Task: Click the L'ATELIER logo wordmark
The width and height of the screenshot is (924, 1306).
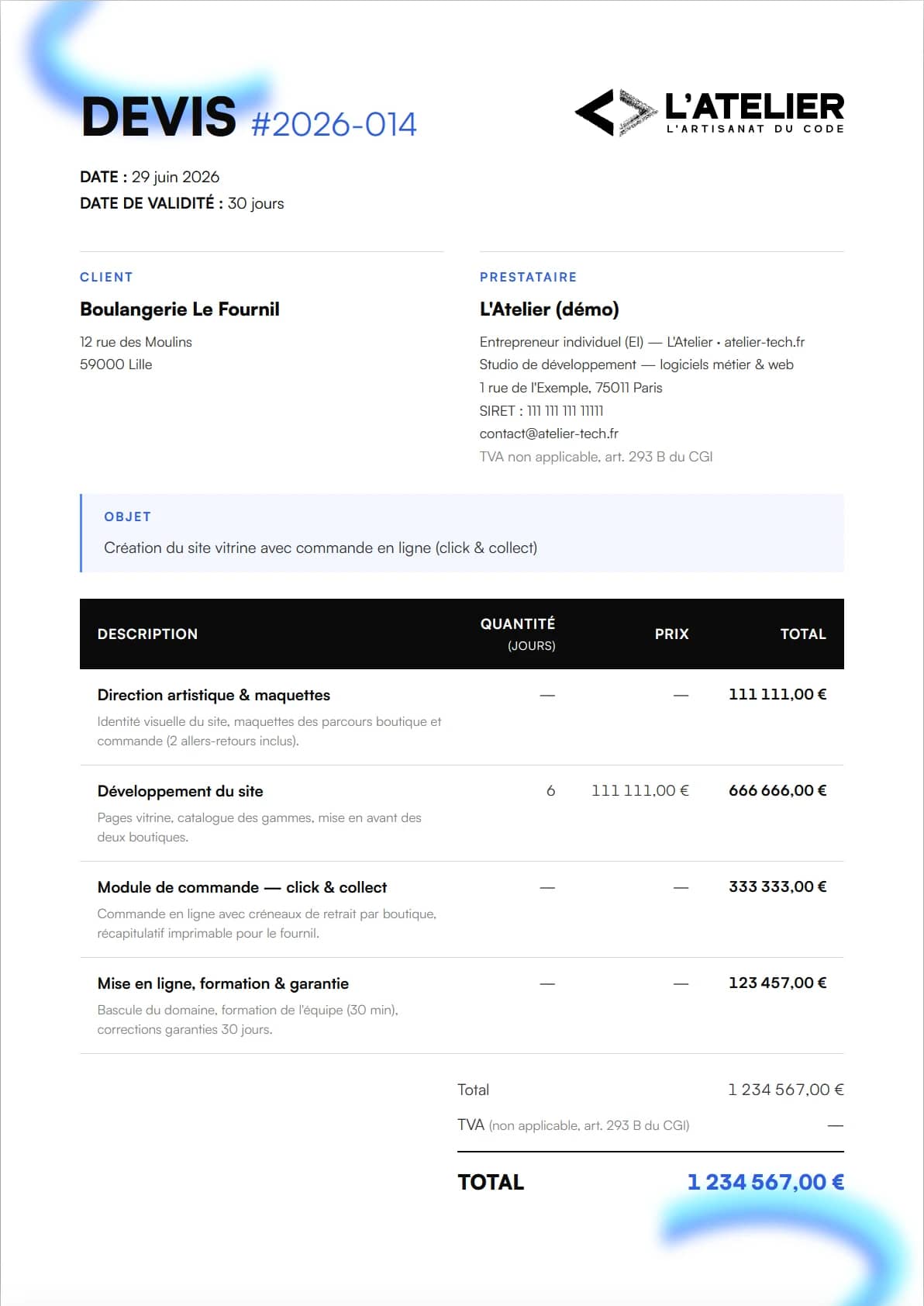Action: 755,106
